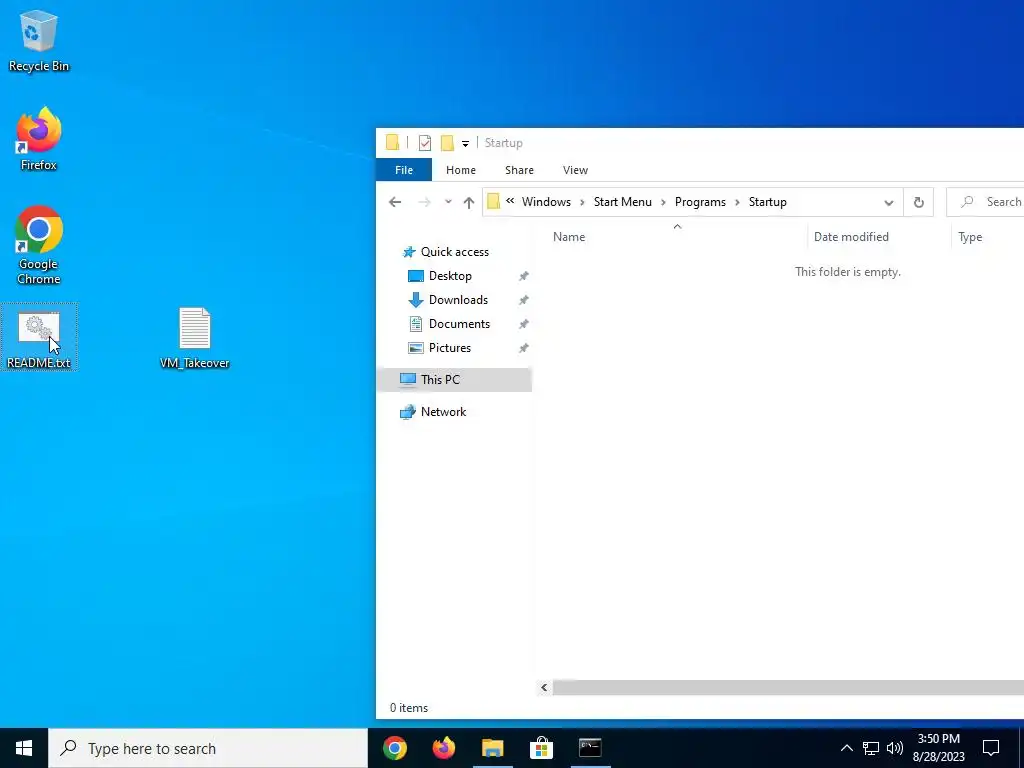Open Downloads in Quick access
1024x768 pixels.
(x=458, y=300)
